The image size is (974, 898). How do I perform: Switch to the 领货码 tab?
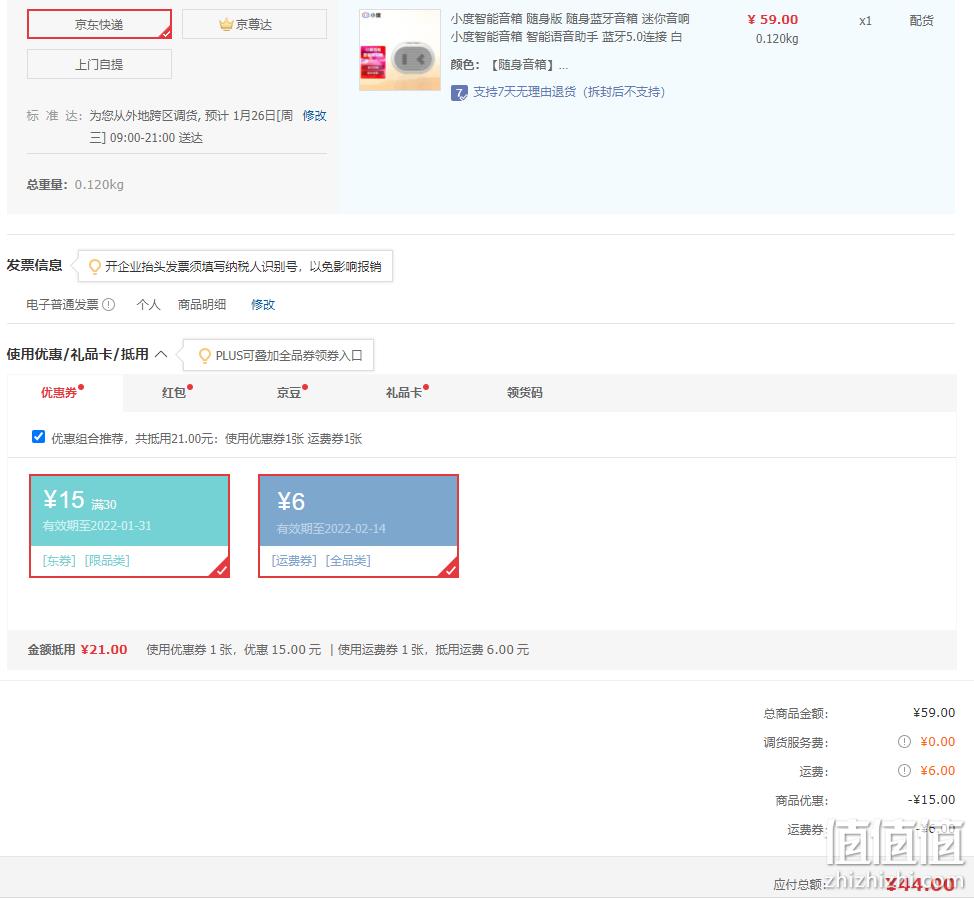[525, 392]
